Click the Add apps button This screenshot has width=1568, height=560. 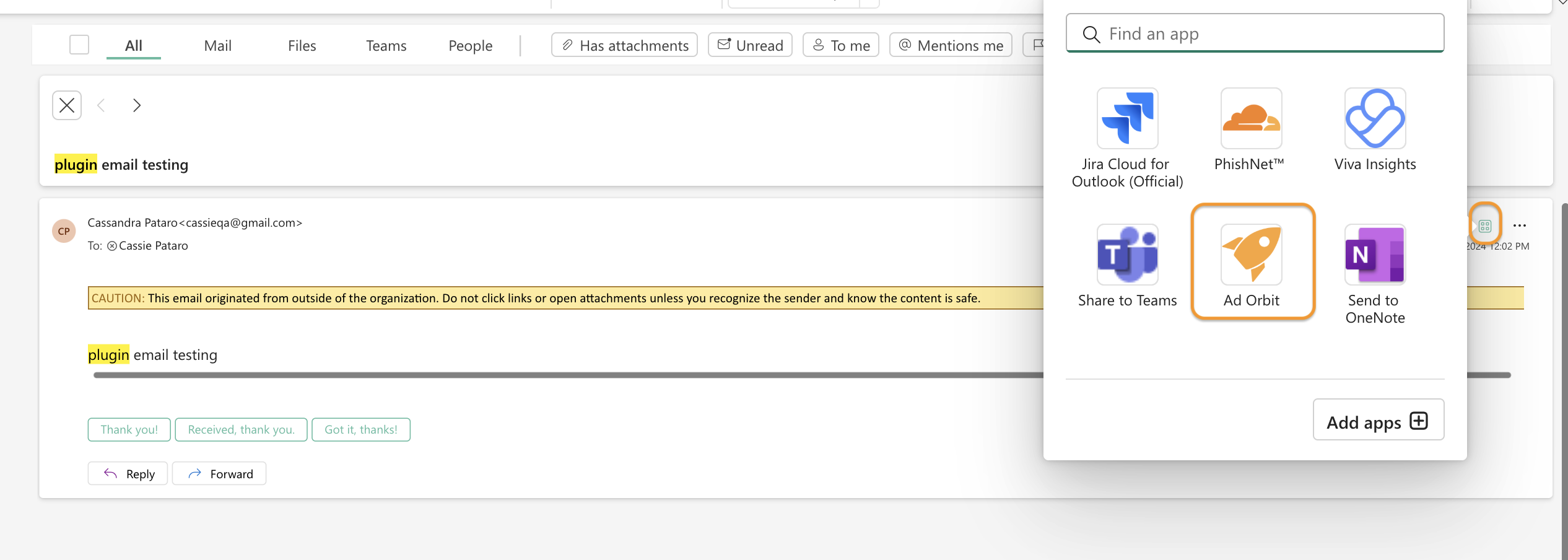click(1379, 420)
